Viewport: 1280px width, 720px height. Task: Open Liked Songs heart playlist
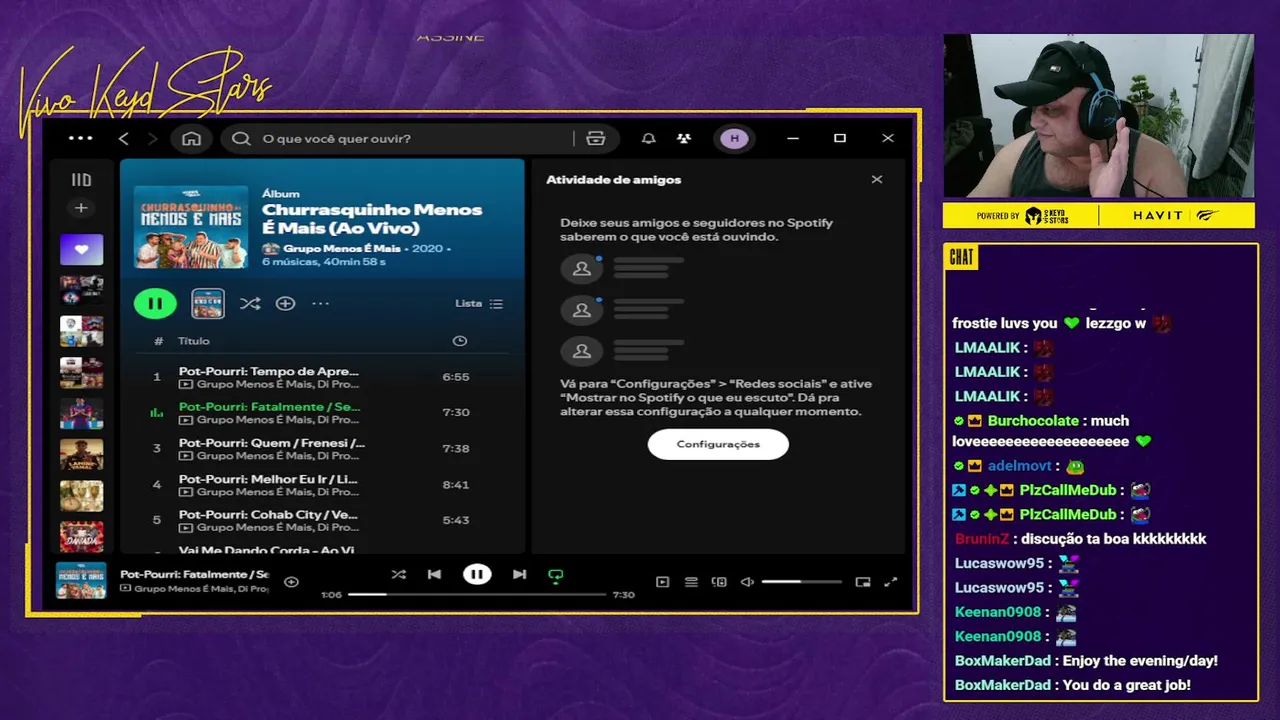(x=81, y=249)
